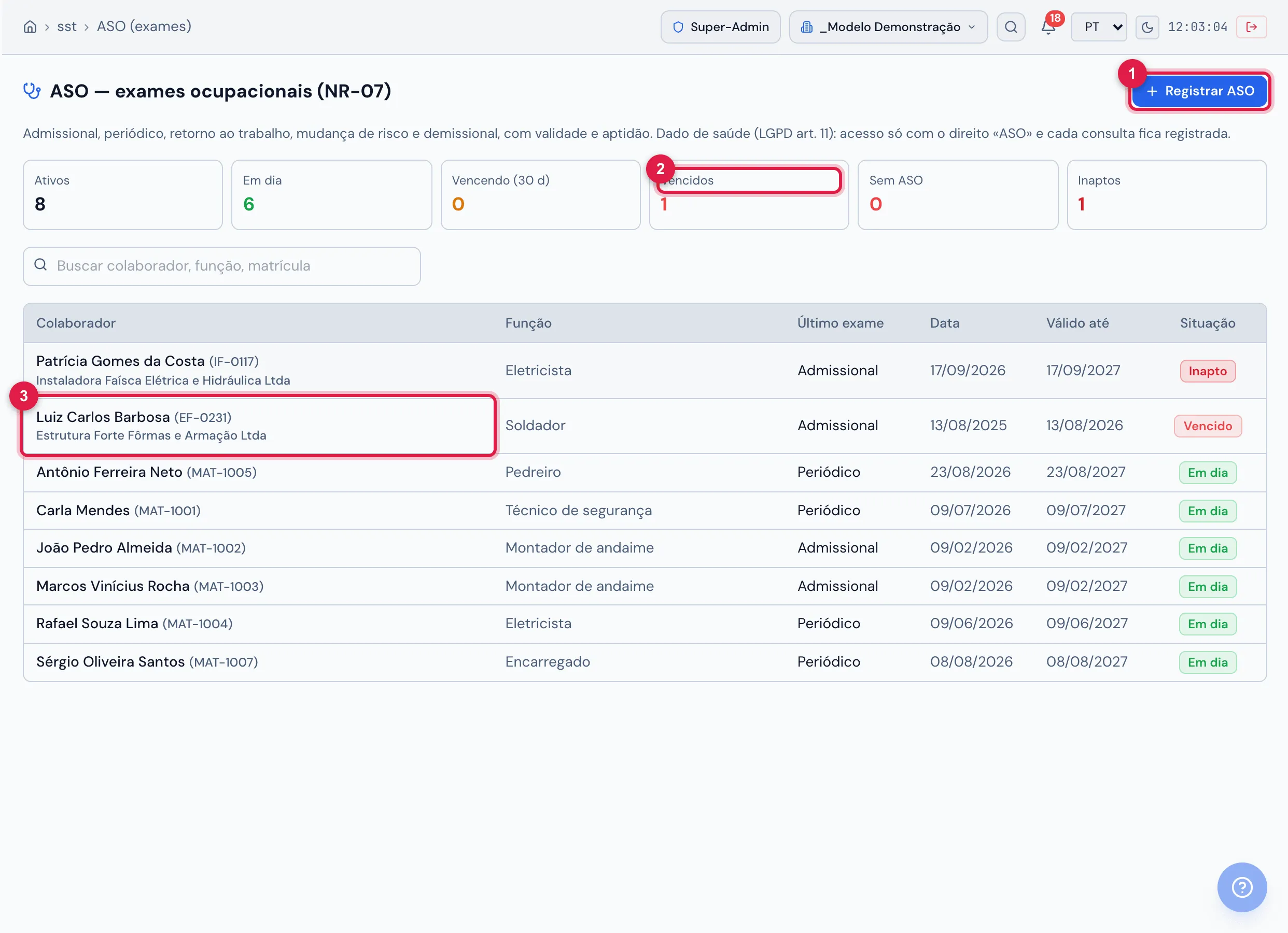Screen dimensions: 1288x933
Task: Open Carla Mendes row
Action: click(x=645, y=511)
